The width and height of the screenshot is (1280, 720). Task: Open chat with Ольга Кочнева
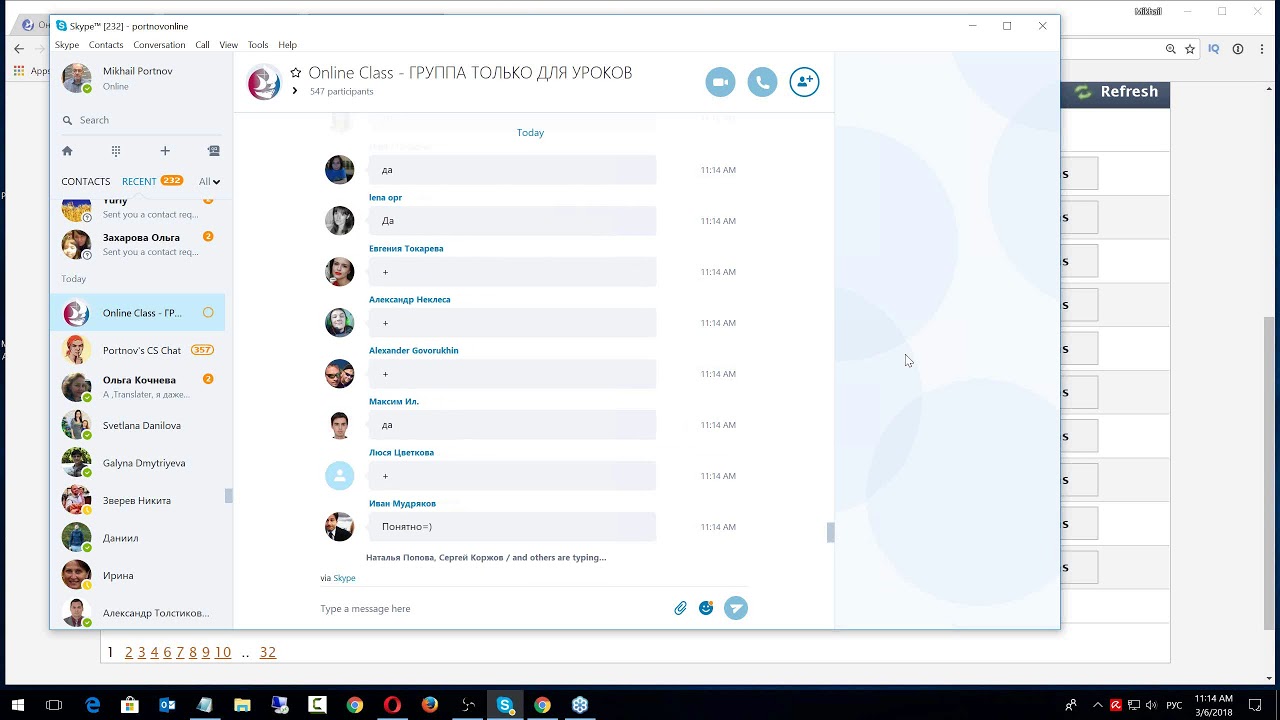(x=138, y=387)
